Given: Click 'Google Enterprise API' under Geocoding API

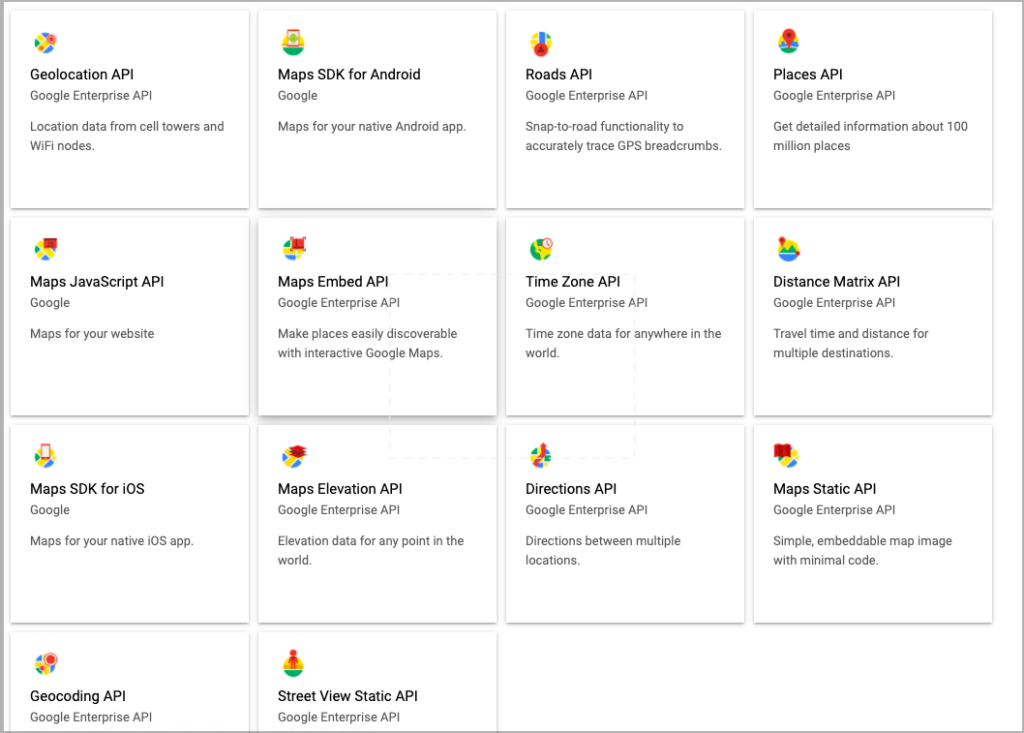Looking at the screenshot, I should point(91,717).
